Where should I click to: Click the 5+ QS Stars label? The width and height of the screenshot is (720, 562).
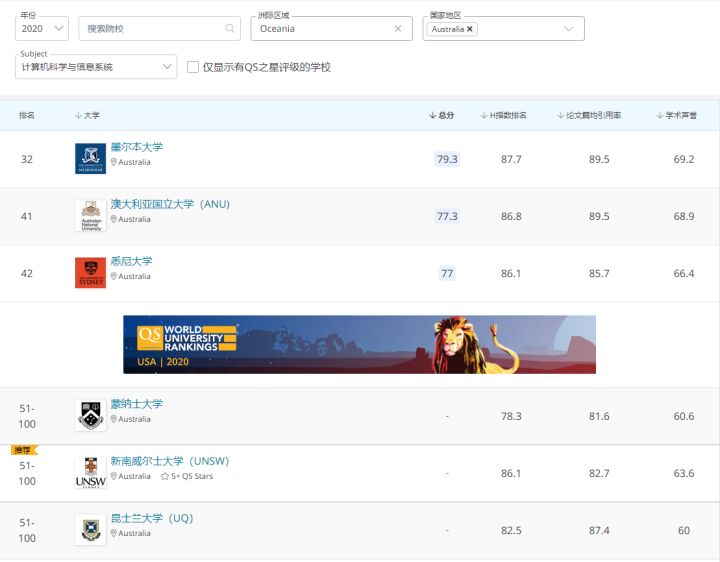click(x=192, y=477)
